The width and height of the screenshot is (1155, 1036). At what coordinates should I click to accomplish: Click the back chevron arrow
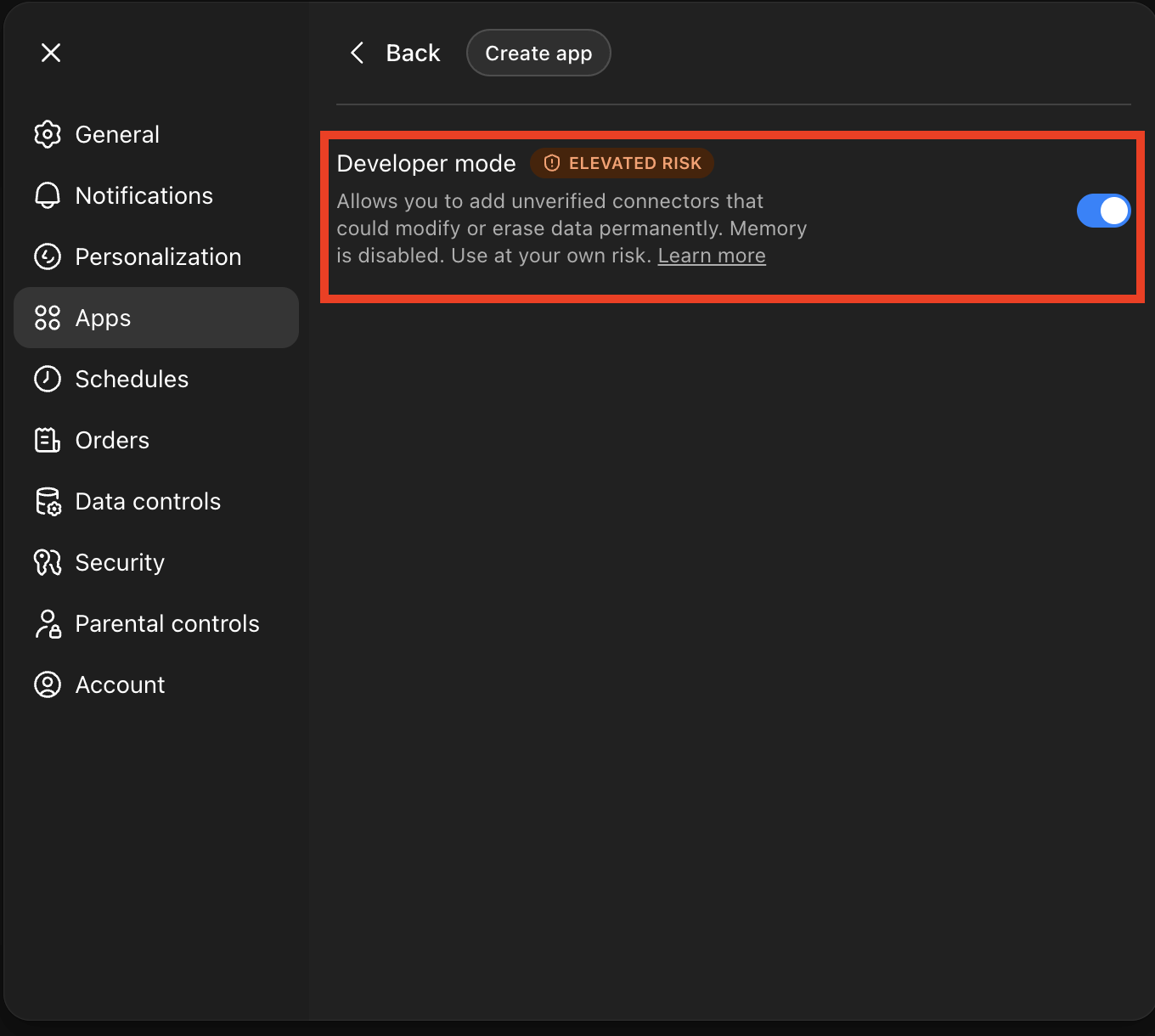[358, 53]
